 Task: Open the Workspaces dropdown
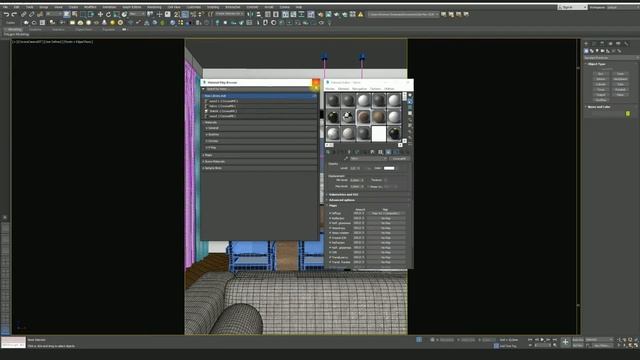tap(623, 7)
